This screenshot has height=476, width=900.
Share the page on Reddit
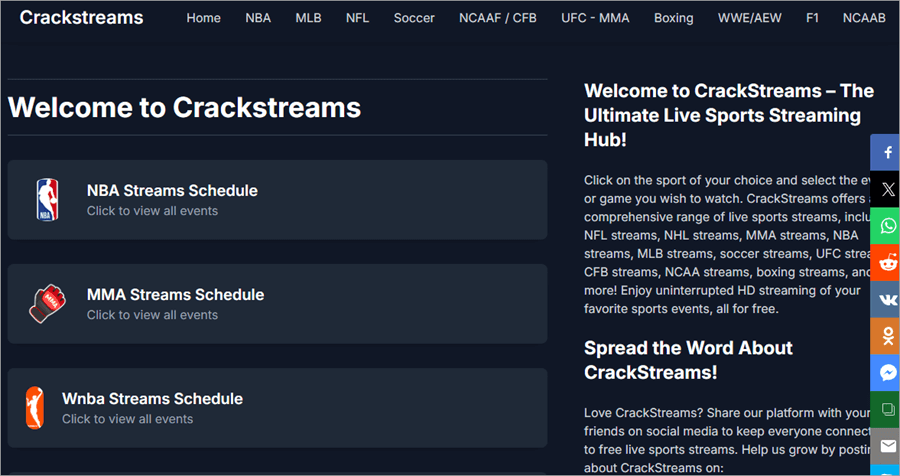pos(885,263)
